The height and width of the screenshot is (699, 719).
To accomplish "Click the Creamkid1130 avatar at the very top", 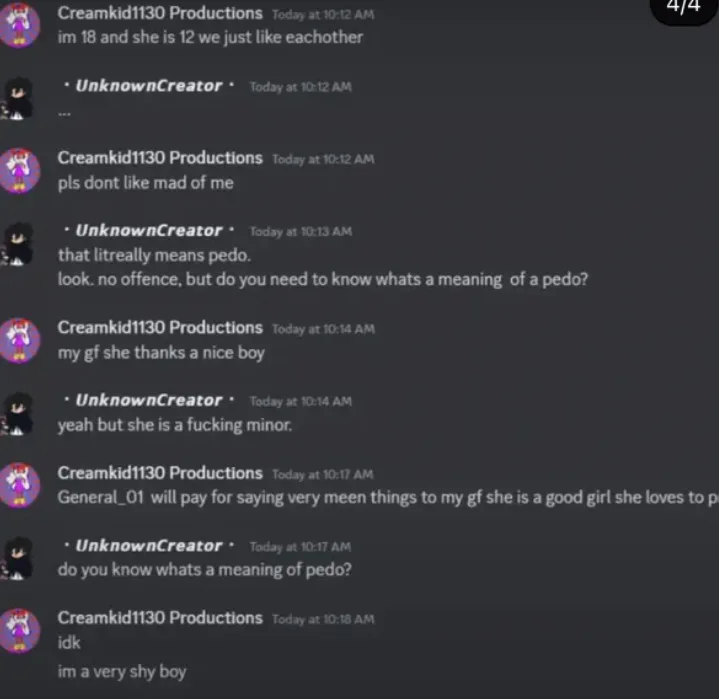I will (x=19, y=25).
